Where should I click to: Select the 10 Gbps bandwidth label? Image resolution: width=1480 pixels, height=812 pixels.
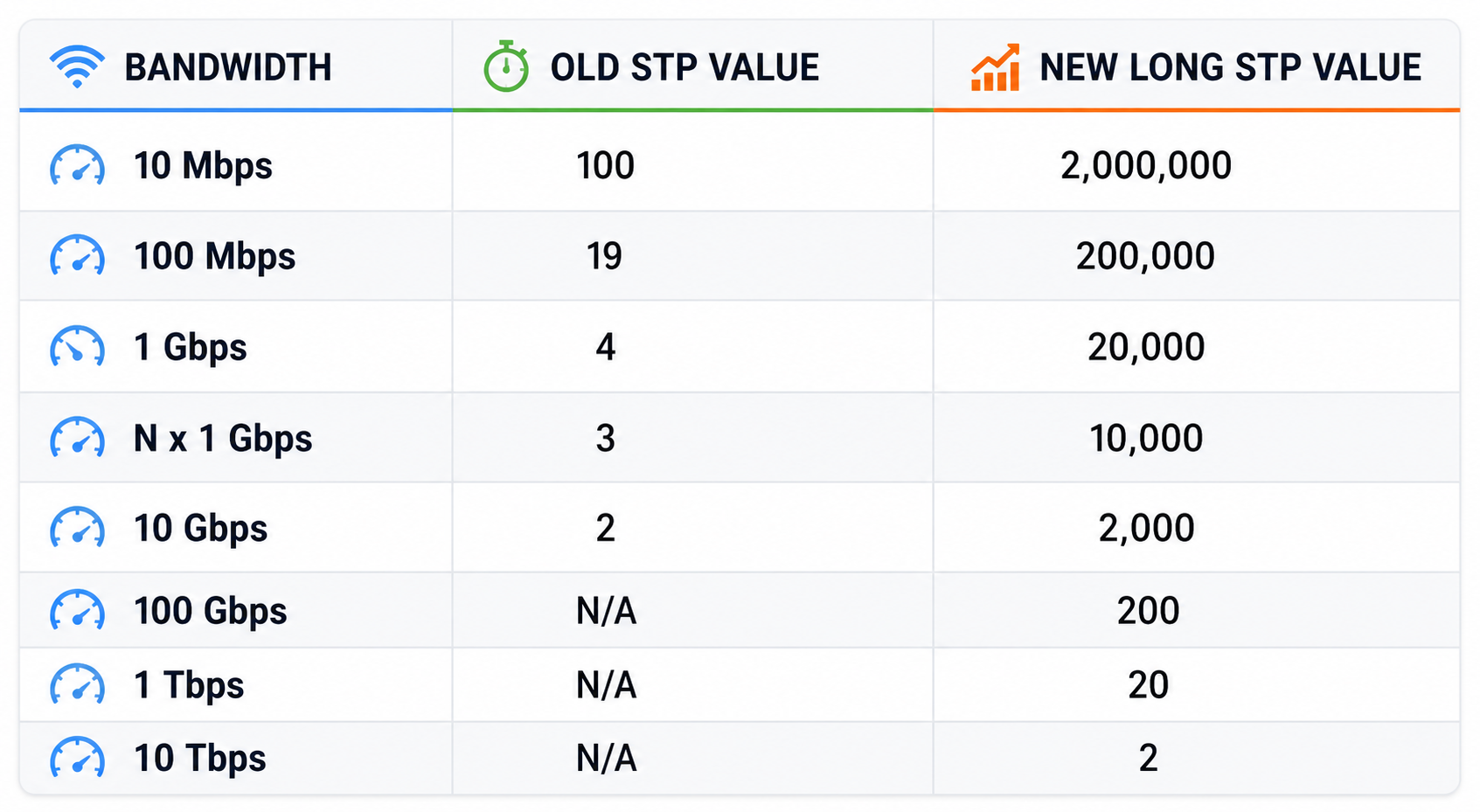pos(200,529)
